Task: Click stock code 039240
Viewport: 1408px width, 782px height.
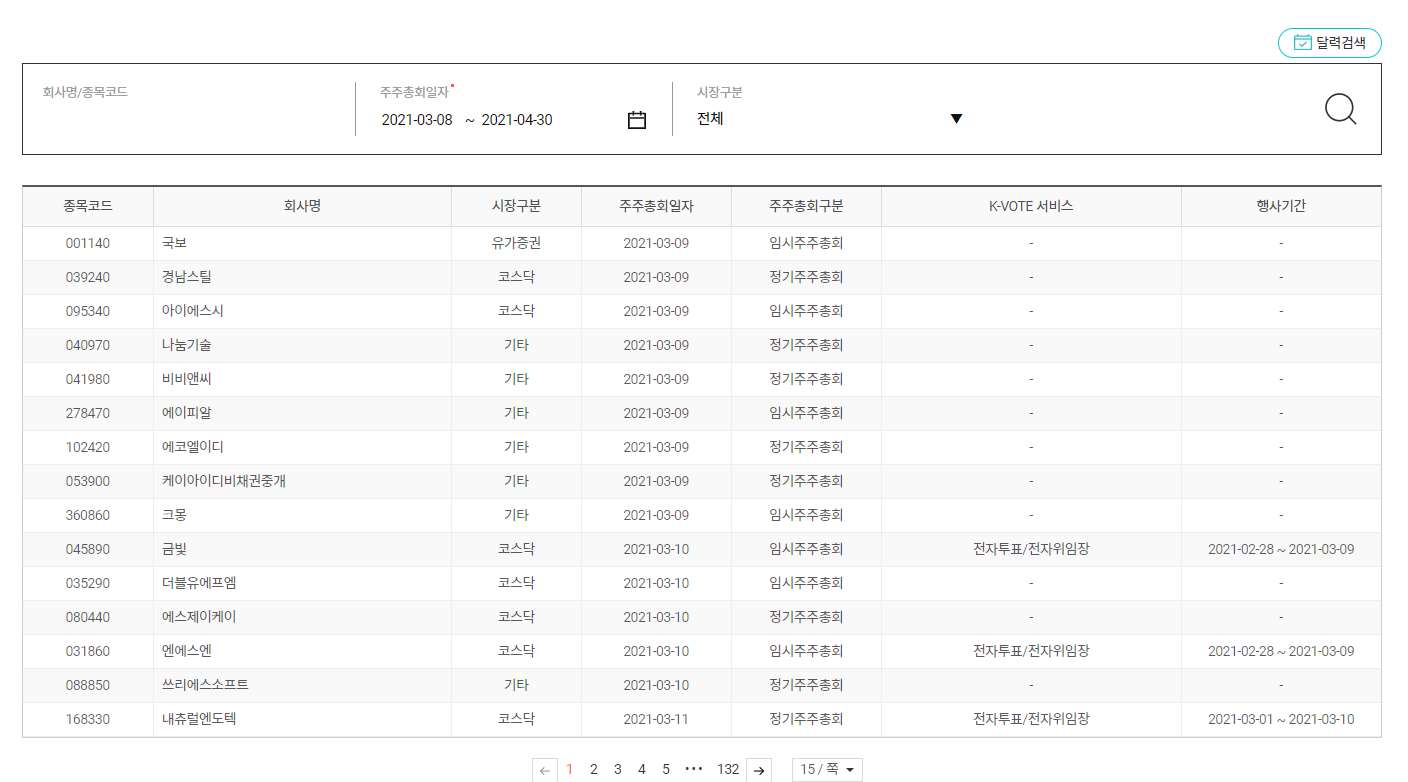Action: pos(88,277)
